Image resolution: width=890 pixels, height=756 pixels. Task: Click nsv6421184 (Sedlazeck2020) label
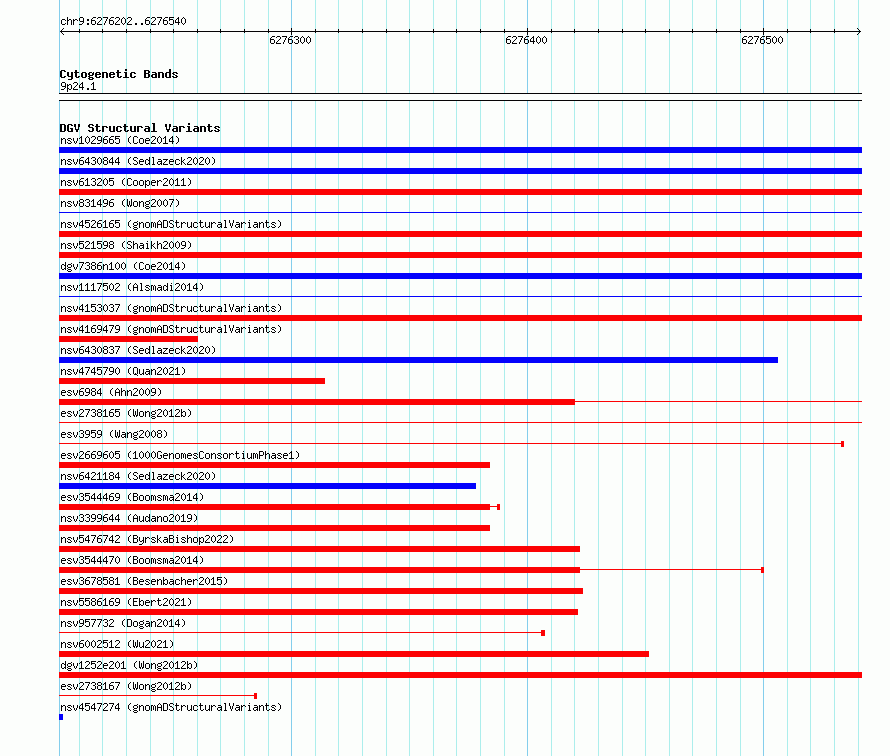click(138, 476)
